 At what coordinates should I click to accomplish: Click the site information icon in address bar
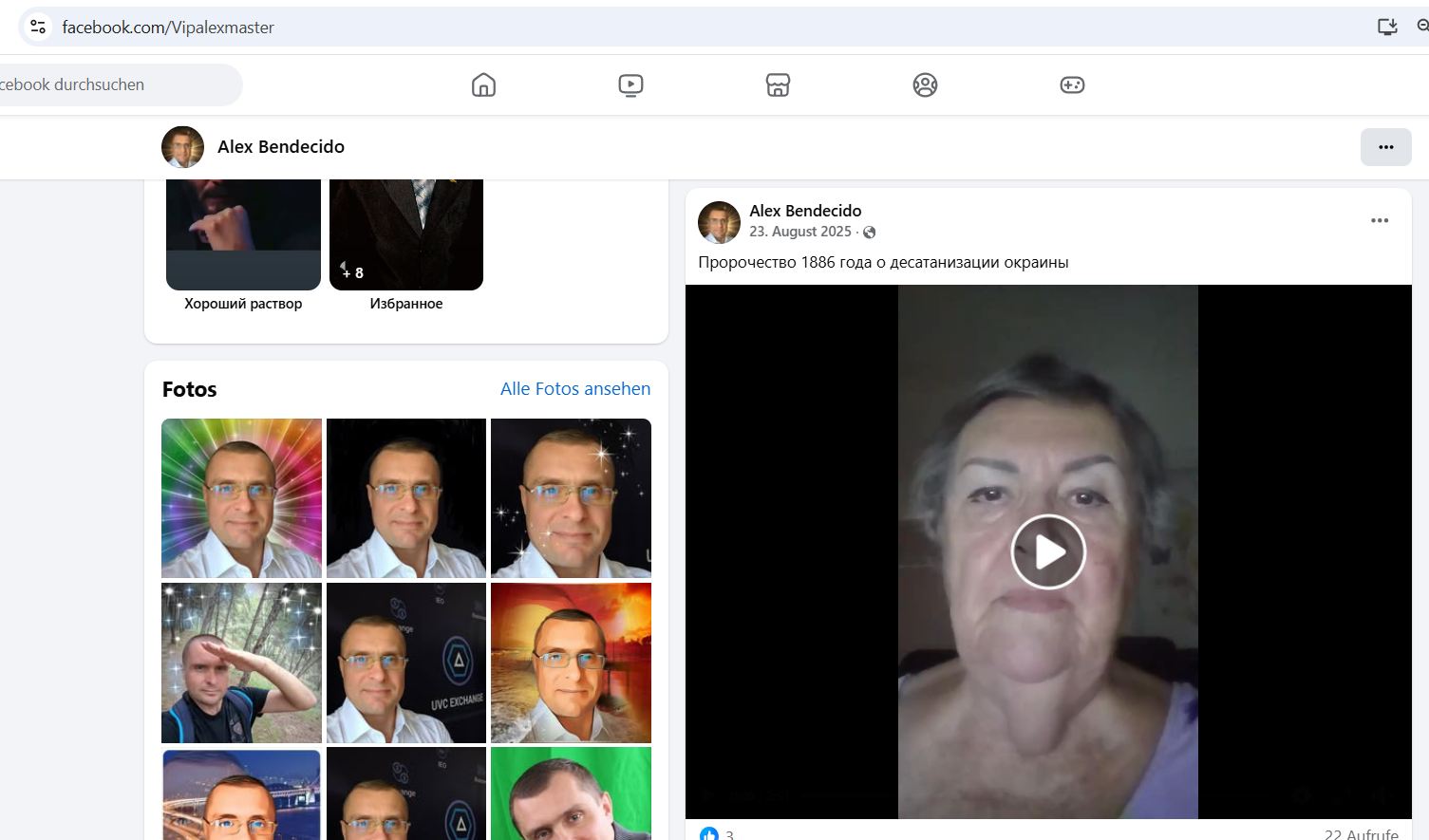click(38, 27)
